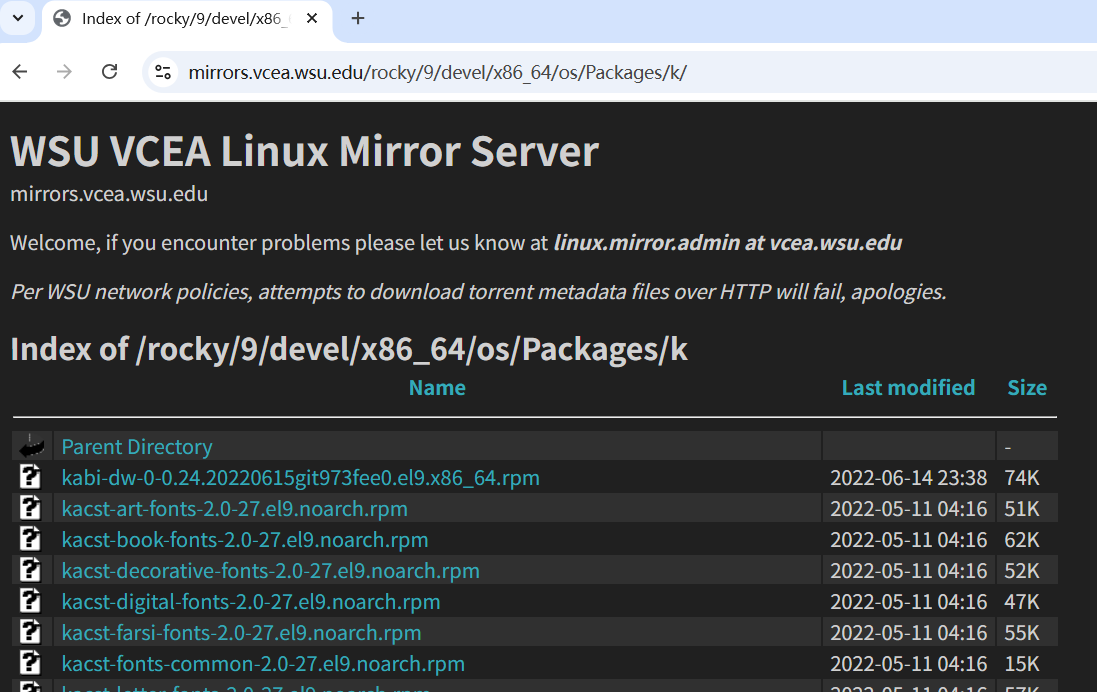Image resolution: width=1097 pixels, height=692 pixels.
Task: Click the torrent metadata policy notice
Action: click(479, 292)
